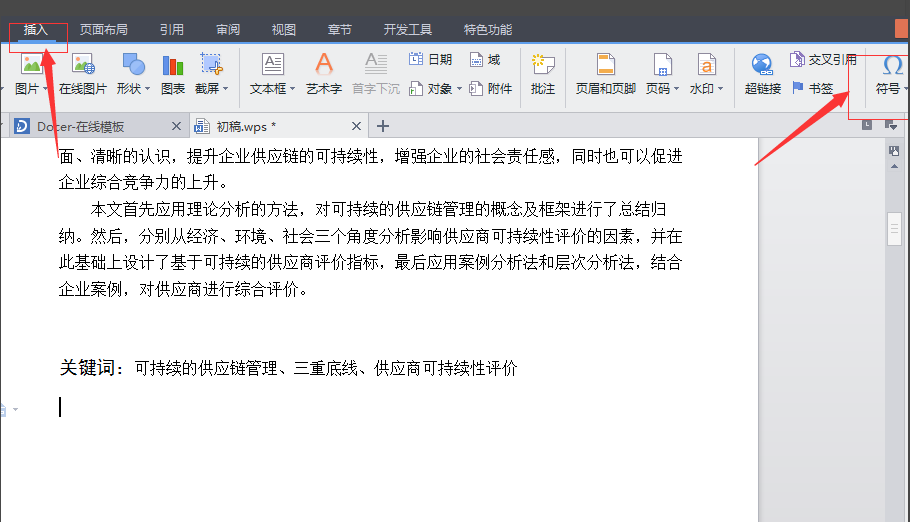Switch to Docer-在线模板 document tab
The image size is (910, 522).
81,127
